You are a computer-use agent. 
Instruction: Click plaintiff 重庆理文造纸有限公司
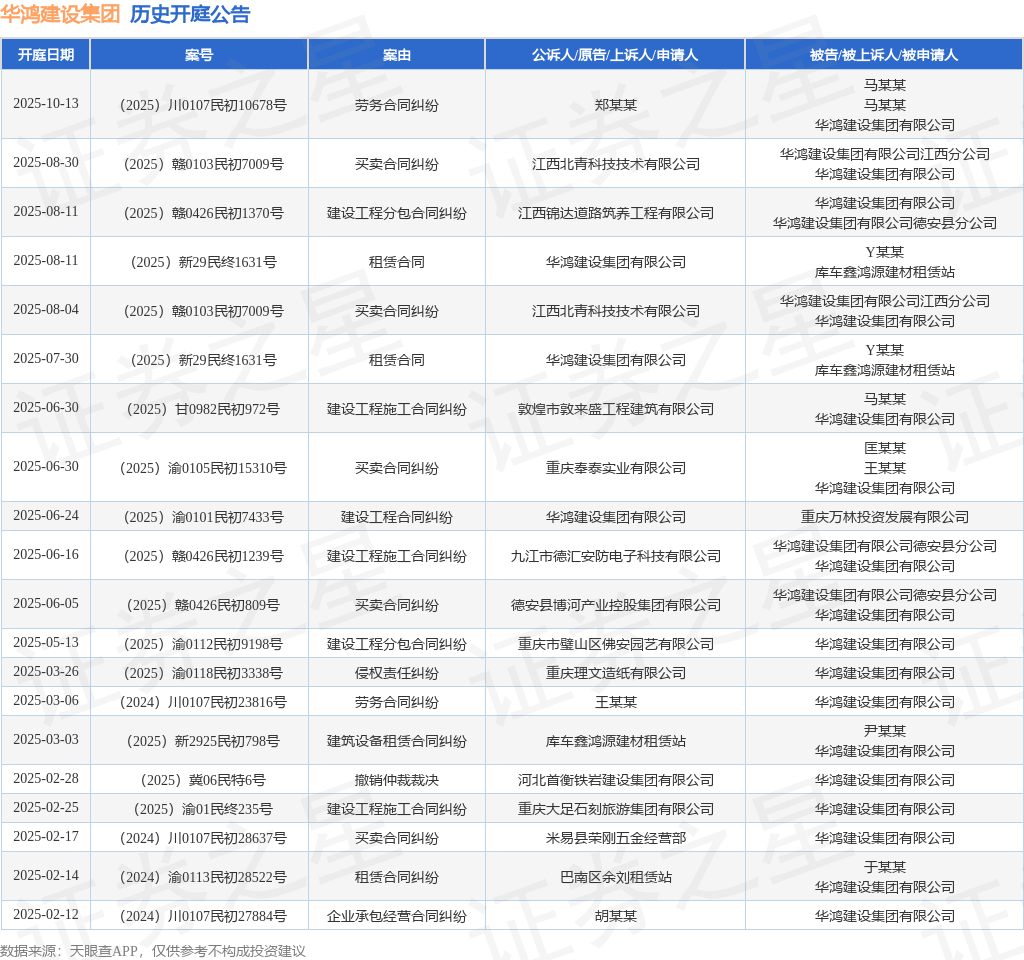pos(615,673)
